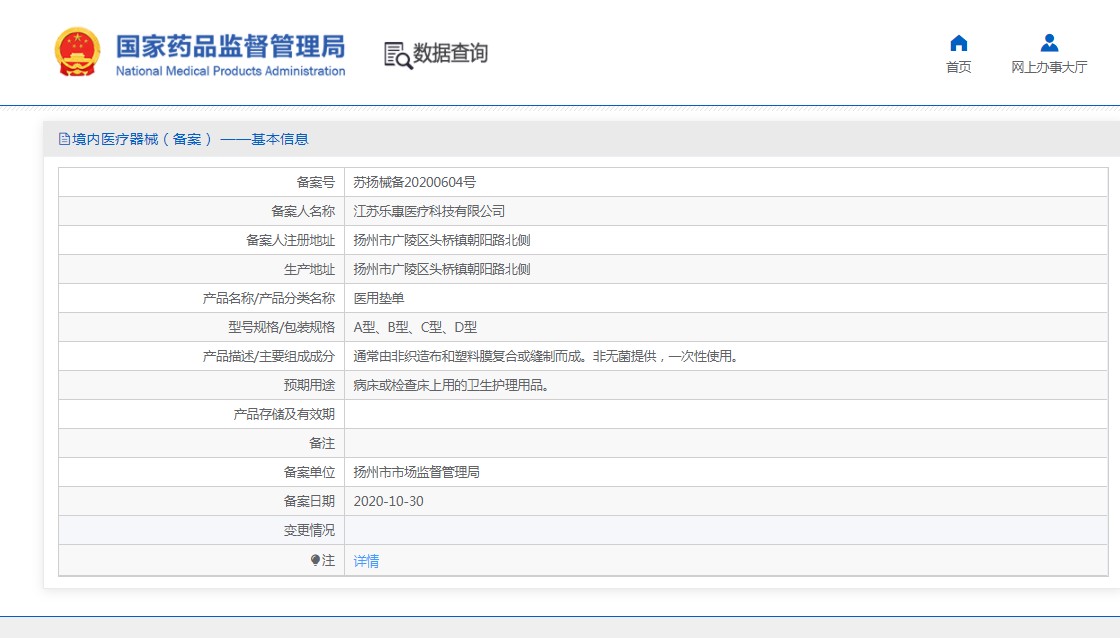
Task: Click the 备案日期 label
Action: tap(309, 502)
